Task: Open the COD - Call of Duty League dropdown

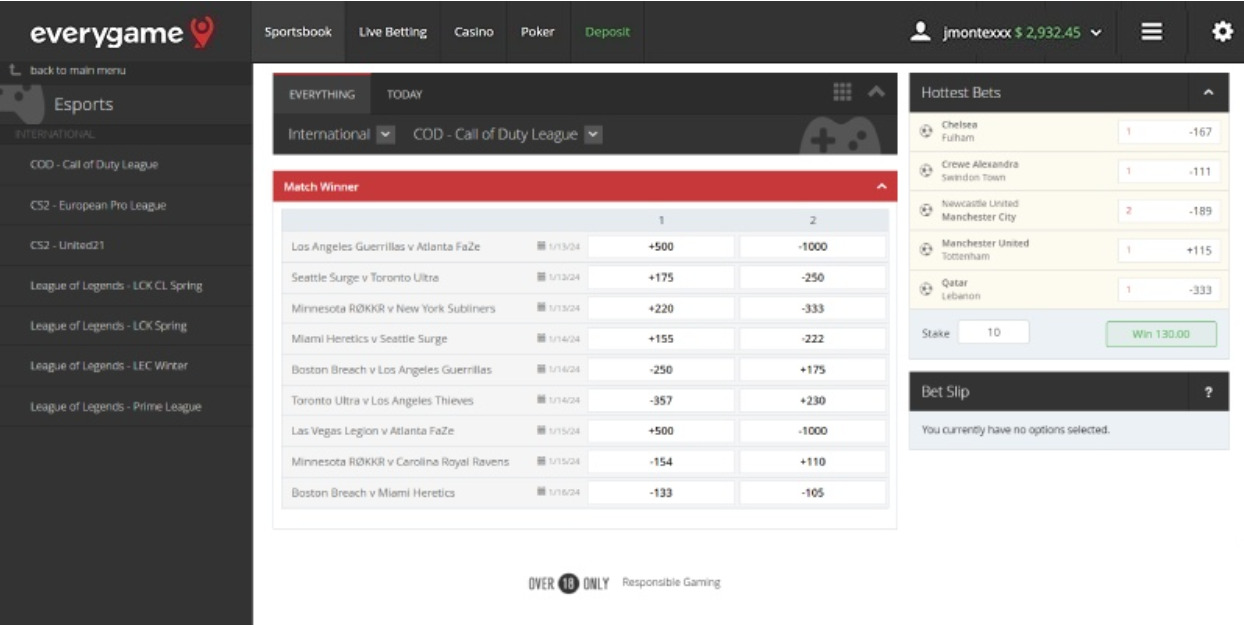Action: click(x=593, y=134)
